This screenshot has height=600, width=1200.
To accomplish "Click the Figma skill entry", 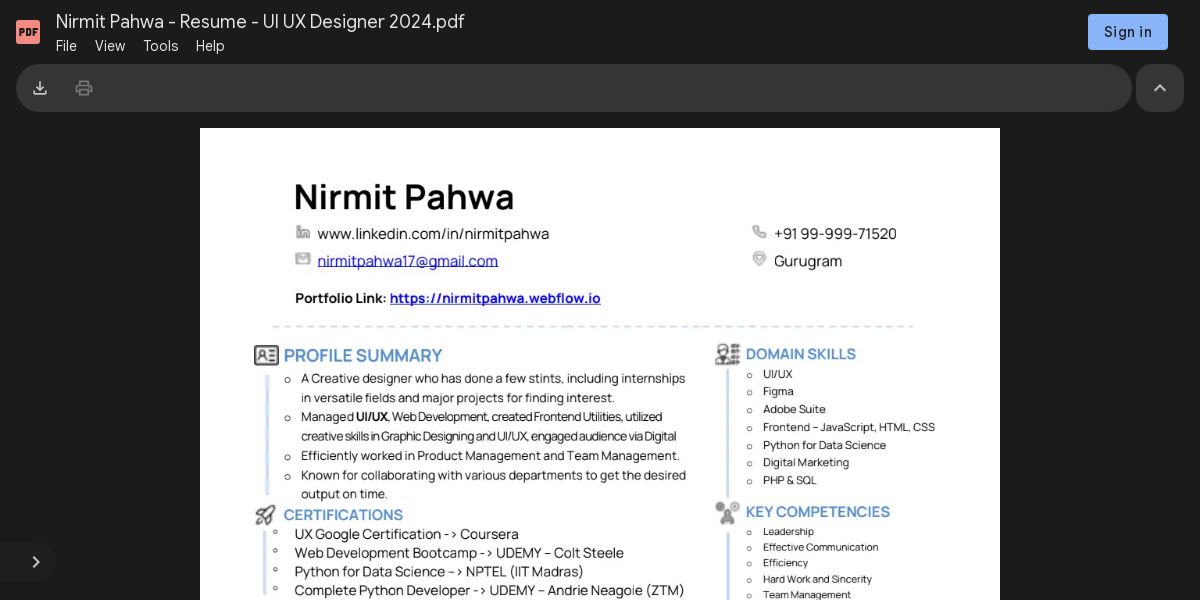I will click(778, 392).
